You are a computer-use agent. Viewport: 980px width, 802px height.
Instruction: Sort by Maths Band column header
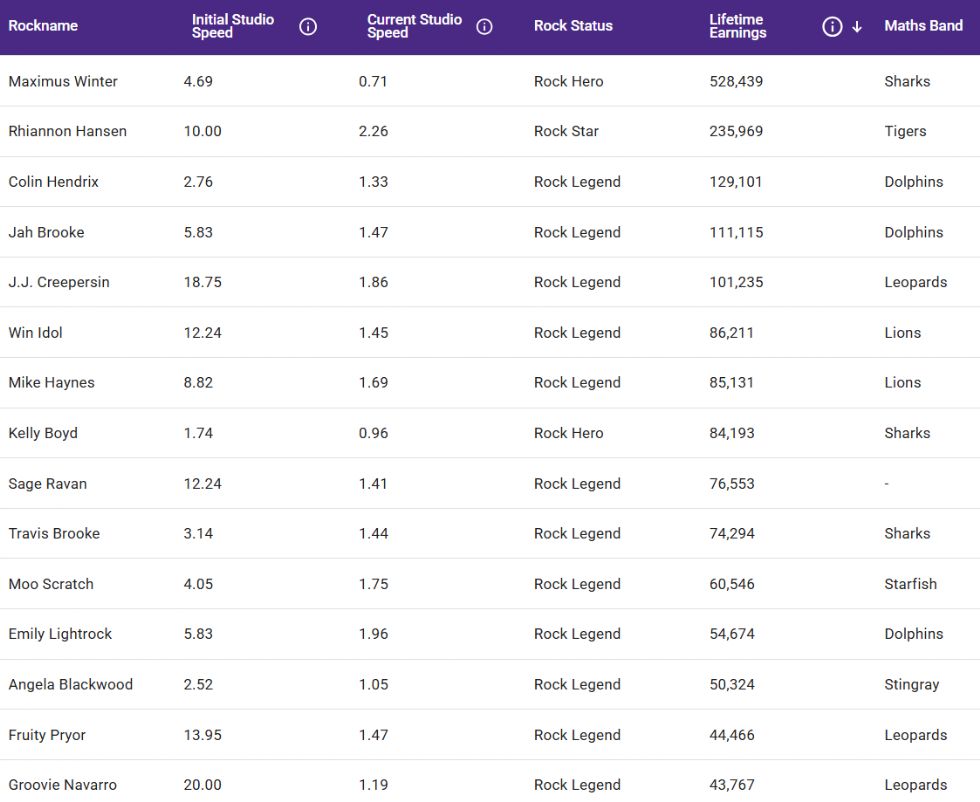coord(922,26)
